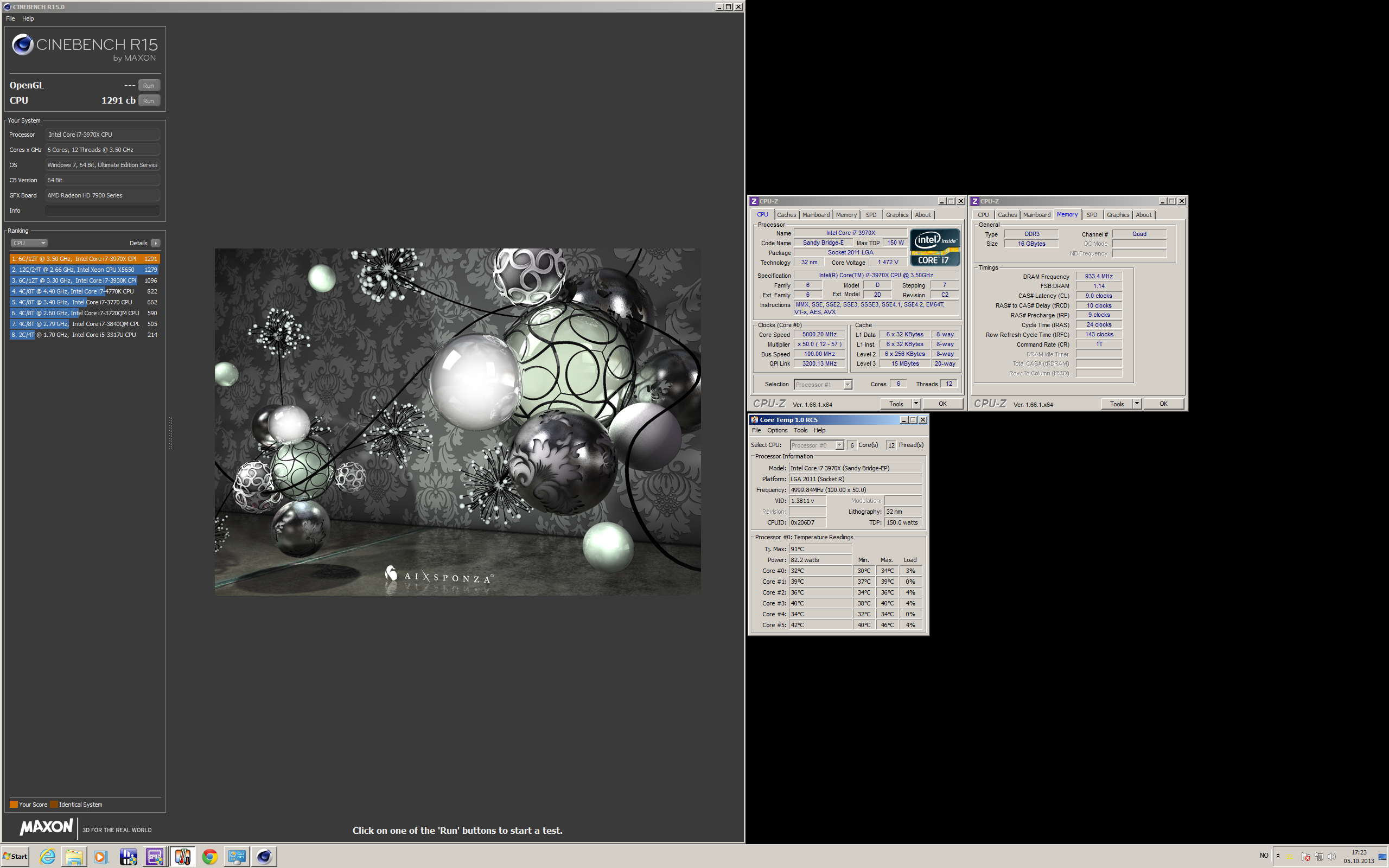1389x868 pixels.
Task: Open the Core Temp Options menu
Action: click(777, 431)
